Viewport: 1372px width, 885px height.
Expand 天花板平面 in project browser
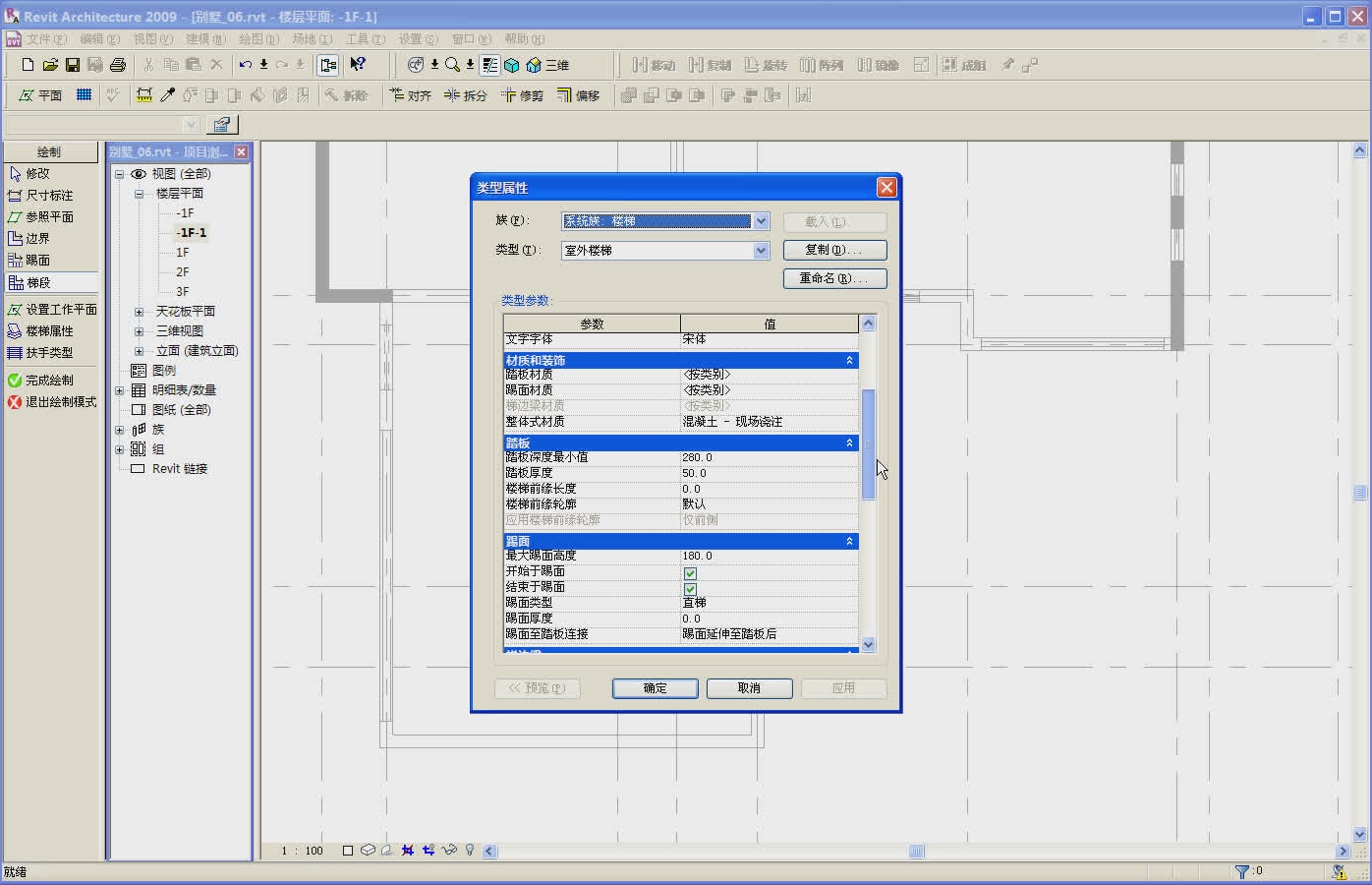tap(139, 312)
